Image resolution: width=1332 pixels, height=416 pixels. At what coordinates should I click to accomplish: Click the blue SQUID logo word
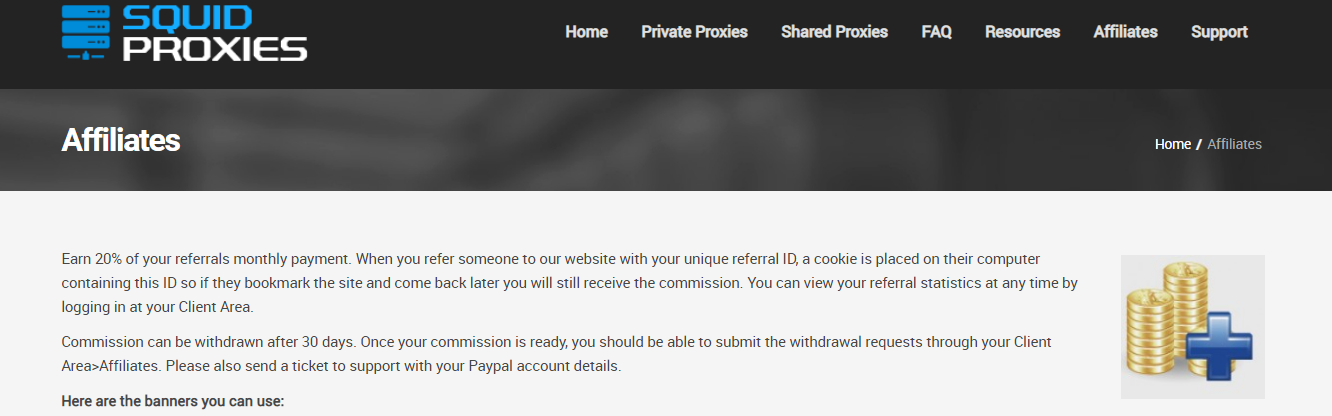[x=188, y=17]
